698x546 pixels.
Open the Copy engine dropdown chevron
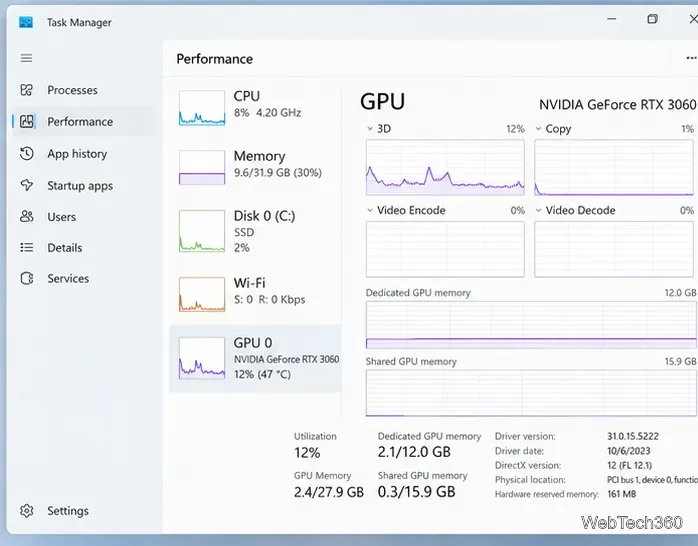(x=538, y=129)
